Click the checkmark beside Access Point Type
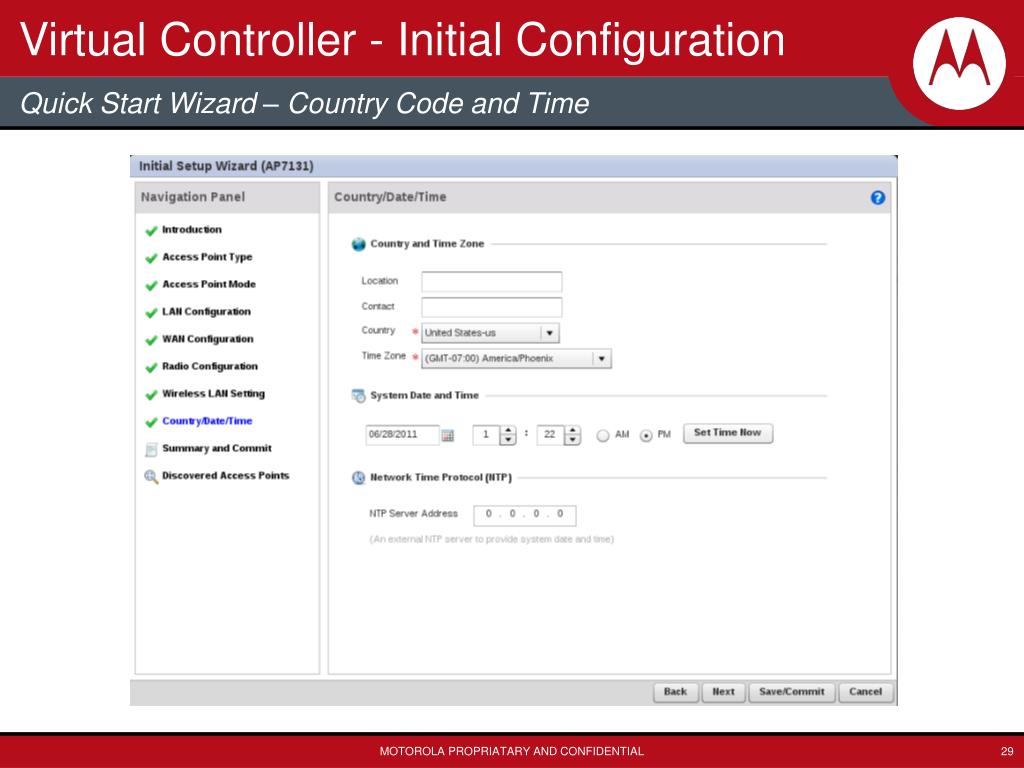 coord(152,258)
